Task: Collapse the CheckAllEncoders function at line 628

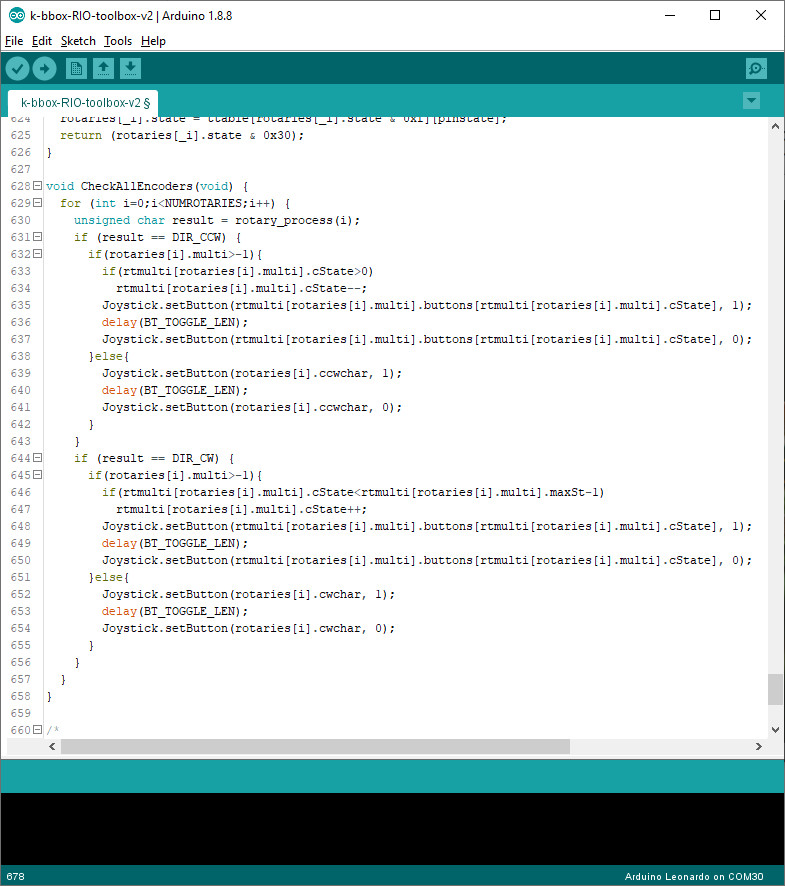Action: (37, 186)
